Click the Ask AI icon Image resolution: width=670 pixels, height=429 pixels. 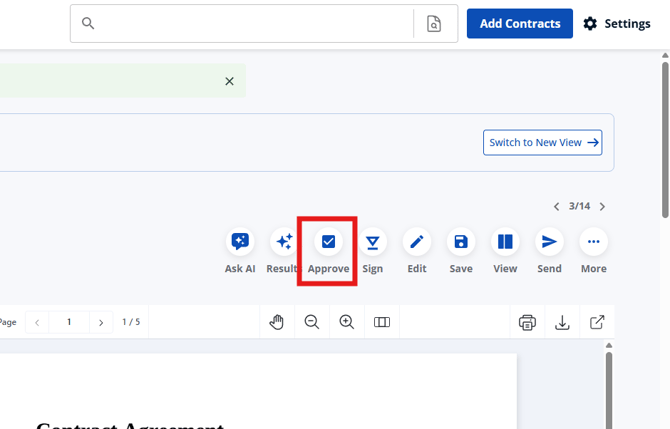click(240, 242)
